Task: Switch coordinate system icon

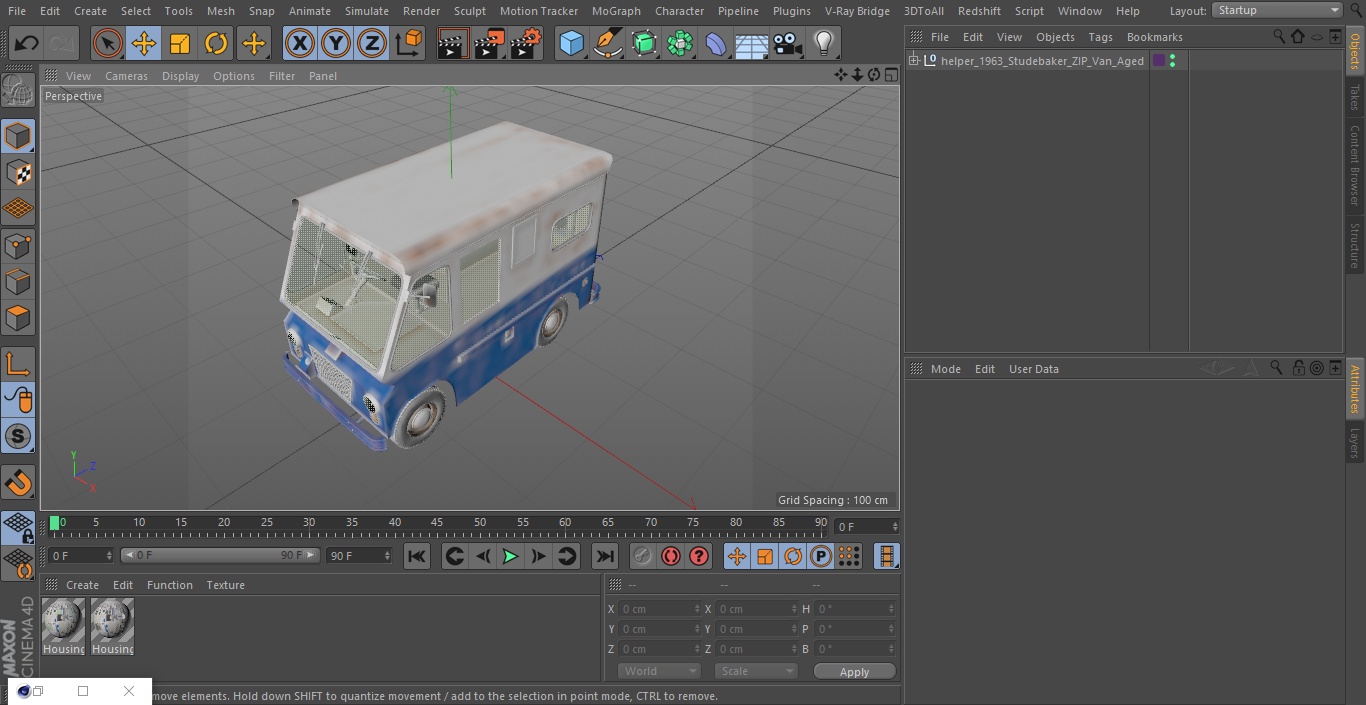Action: (409, 43)
